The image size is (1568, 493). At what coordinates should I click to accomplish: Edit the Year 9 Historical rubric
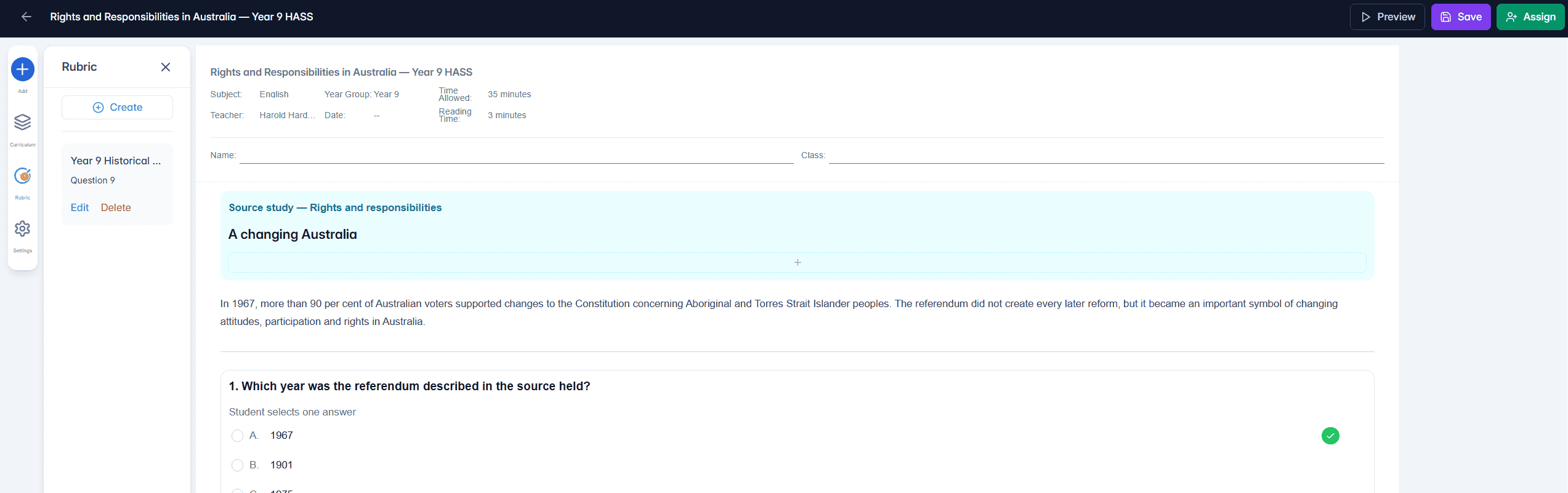pos(79,208)
